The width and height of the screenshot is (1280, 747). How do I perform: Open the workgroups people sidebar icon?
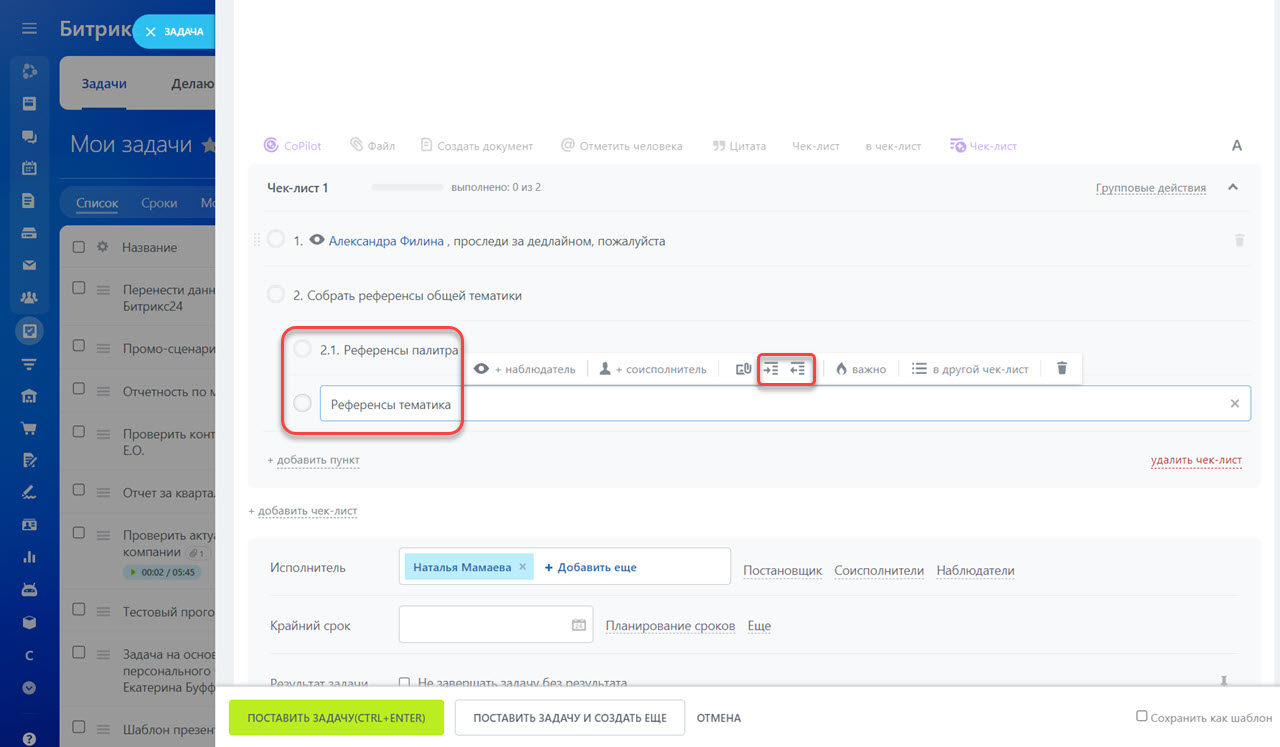(x=29, y=297)
